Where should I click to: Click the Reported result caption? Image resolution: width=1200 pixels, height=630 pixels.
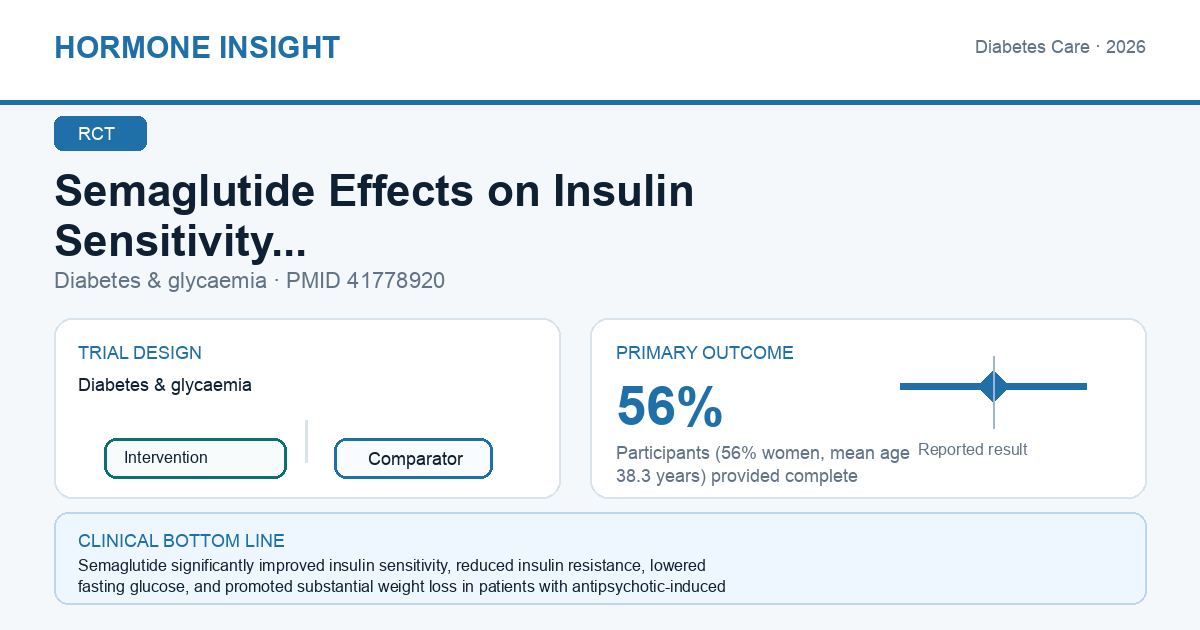[x=973, y=450]
